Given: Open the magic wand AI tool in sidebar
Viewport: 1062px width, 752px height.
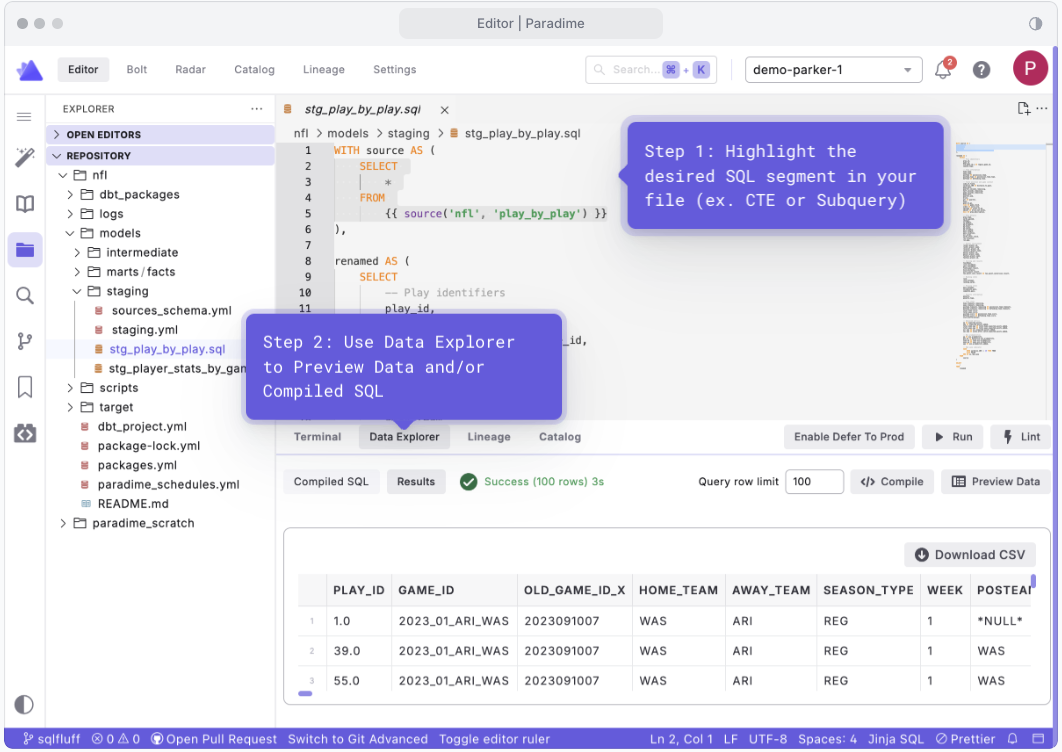Looking at the screenshot, I should pyautogui.click(x=25, y=157).
